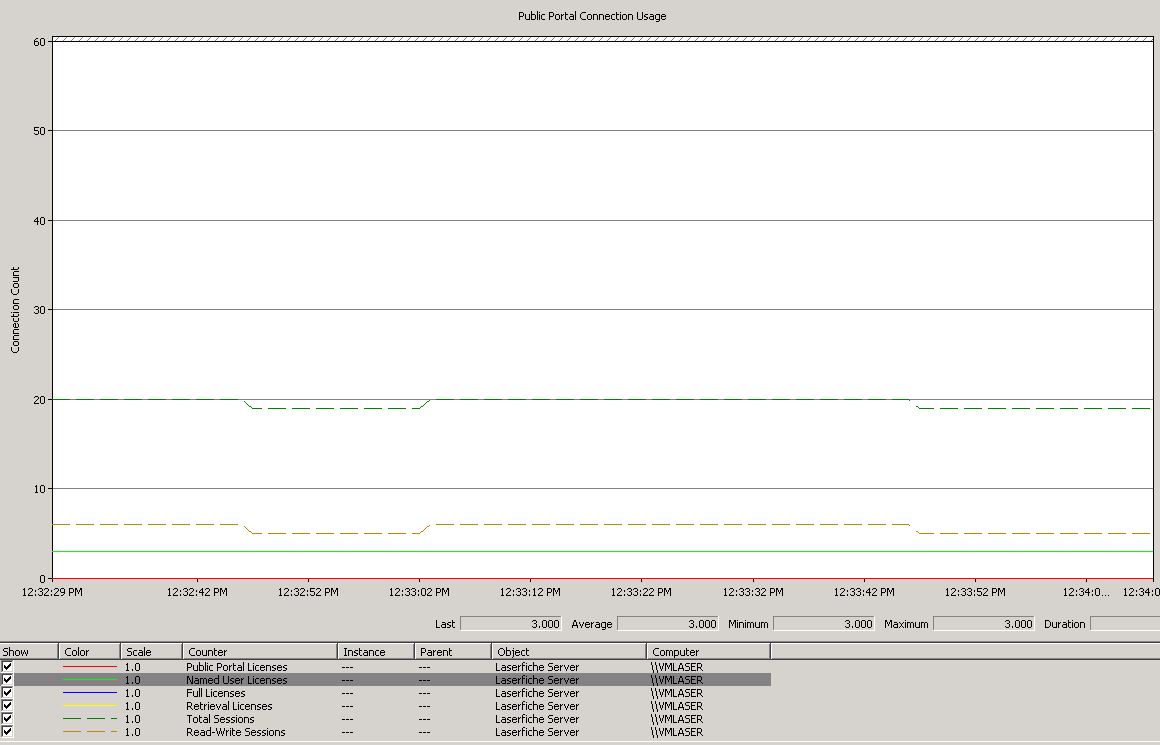Uncheck the Public Portal Licenses show checkbox
The width and height of the screenshot is (1160, 745).
[x=8, y=666]
